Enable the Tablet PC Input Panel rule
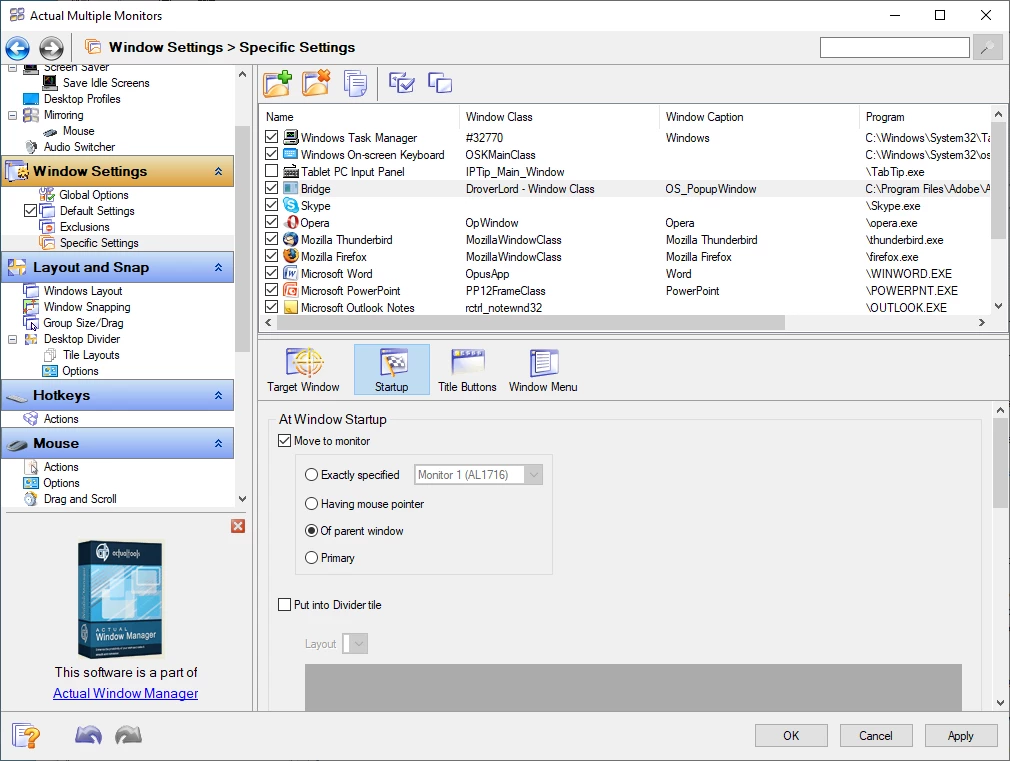 click(272, 171)
